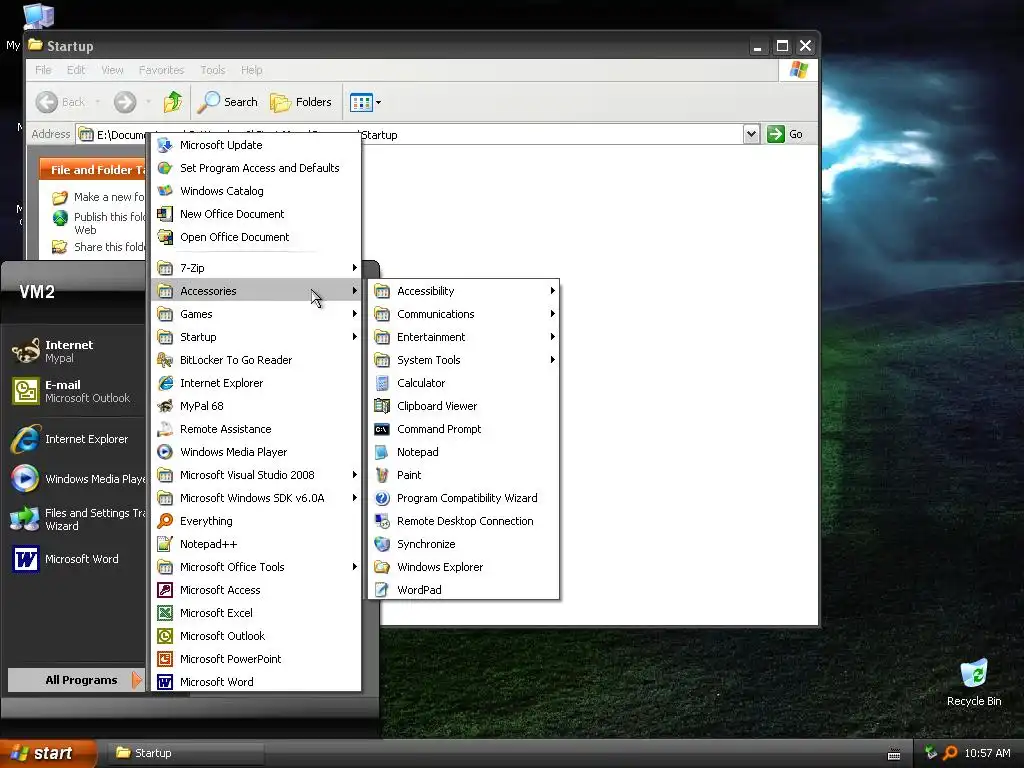Screen dimensions: 1024x768
Task: Open Windows Media Player in All Programs list
Action: [256, 452]
